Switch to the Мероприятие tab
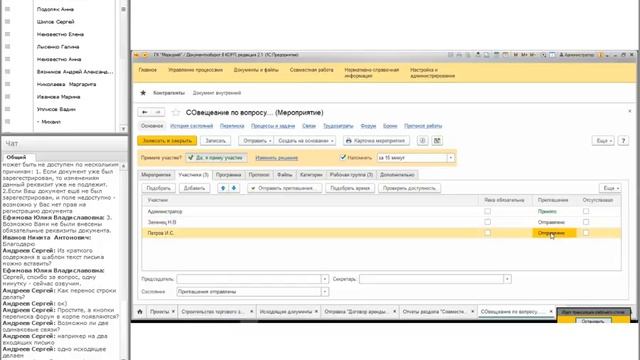 point(156,175)
